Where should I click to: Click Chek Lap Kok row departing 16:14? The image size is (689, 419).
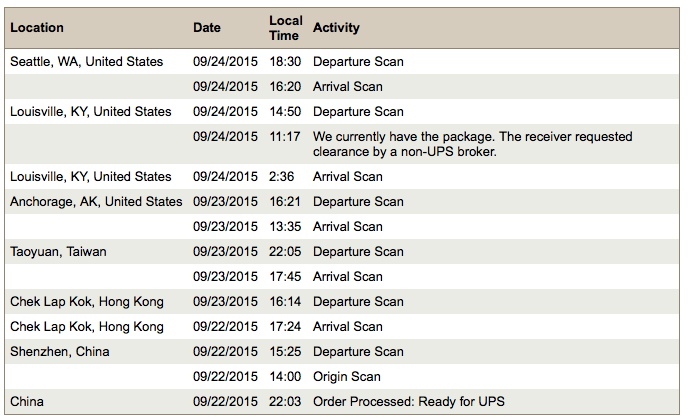point(342,302)
